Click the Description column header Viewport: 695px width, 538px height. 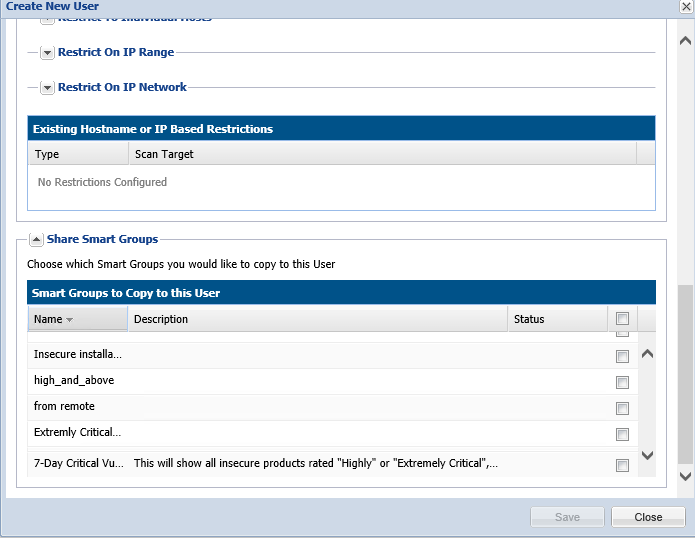161,319
